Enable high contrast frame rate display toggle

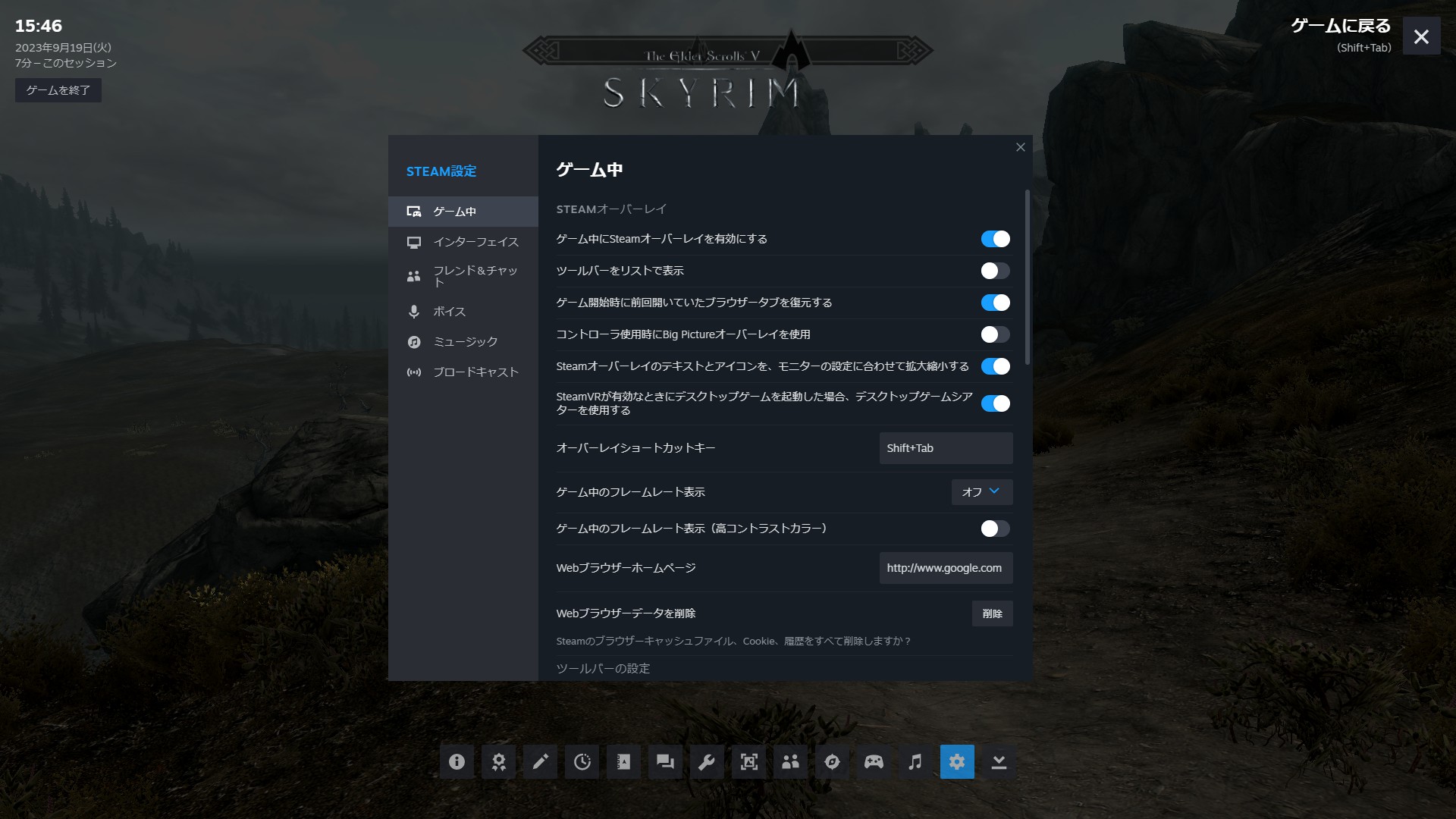995,529
